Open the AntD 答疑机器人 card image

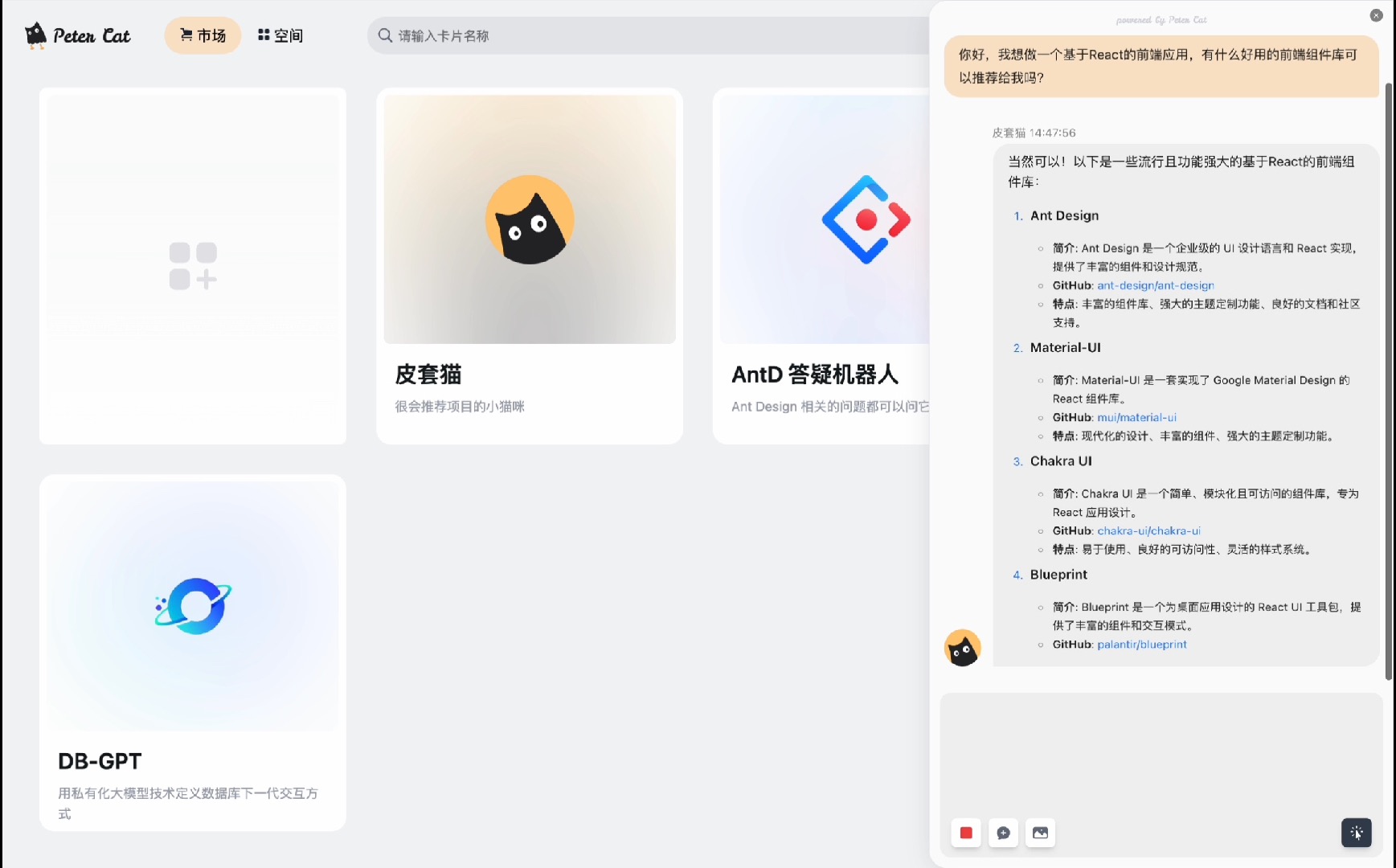[825, 219]
